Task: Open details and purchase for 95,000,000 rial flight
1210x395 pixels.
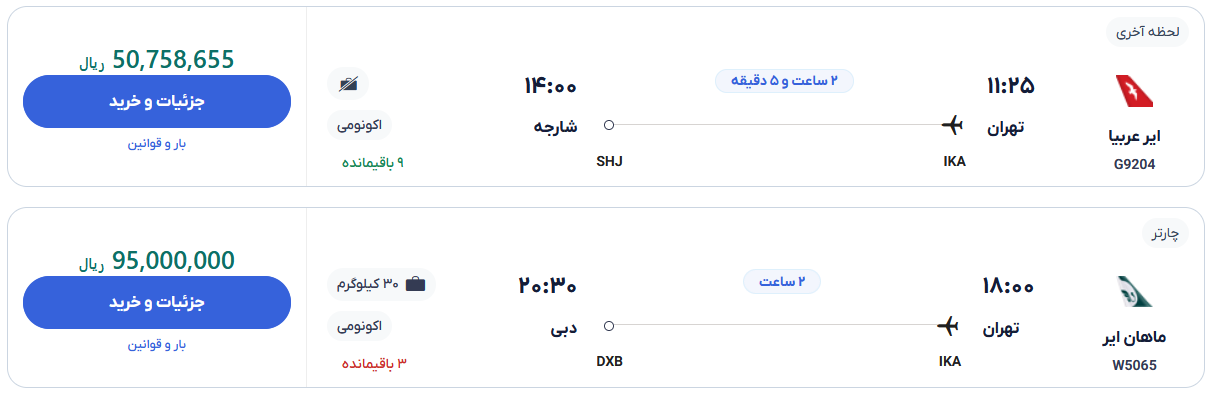Action: click(x=157, y=302)
